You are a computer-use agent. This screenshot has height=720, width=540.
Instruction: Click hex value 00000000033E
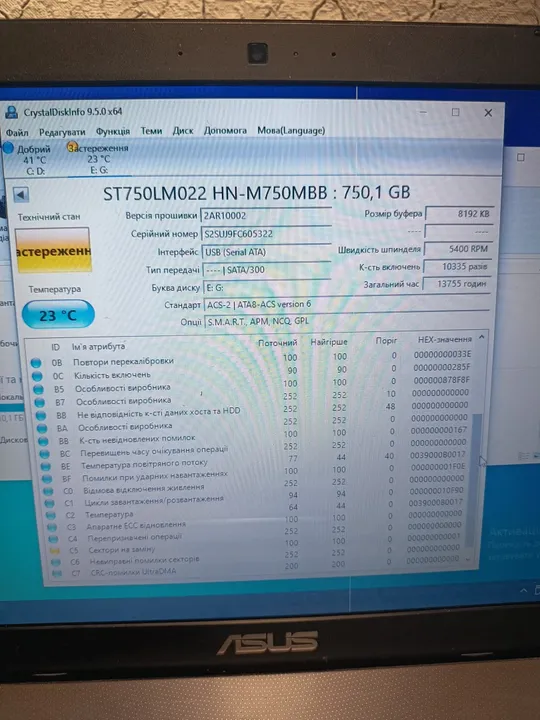click(x=442, y=354)
